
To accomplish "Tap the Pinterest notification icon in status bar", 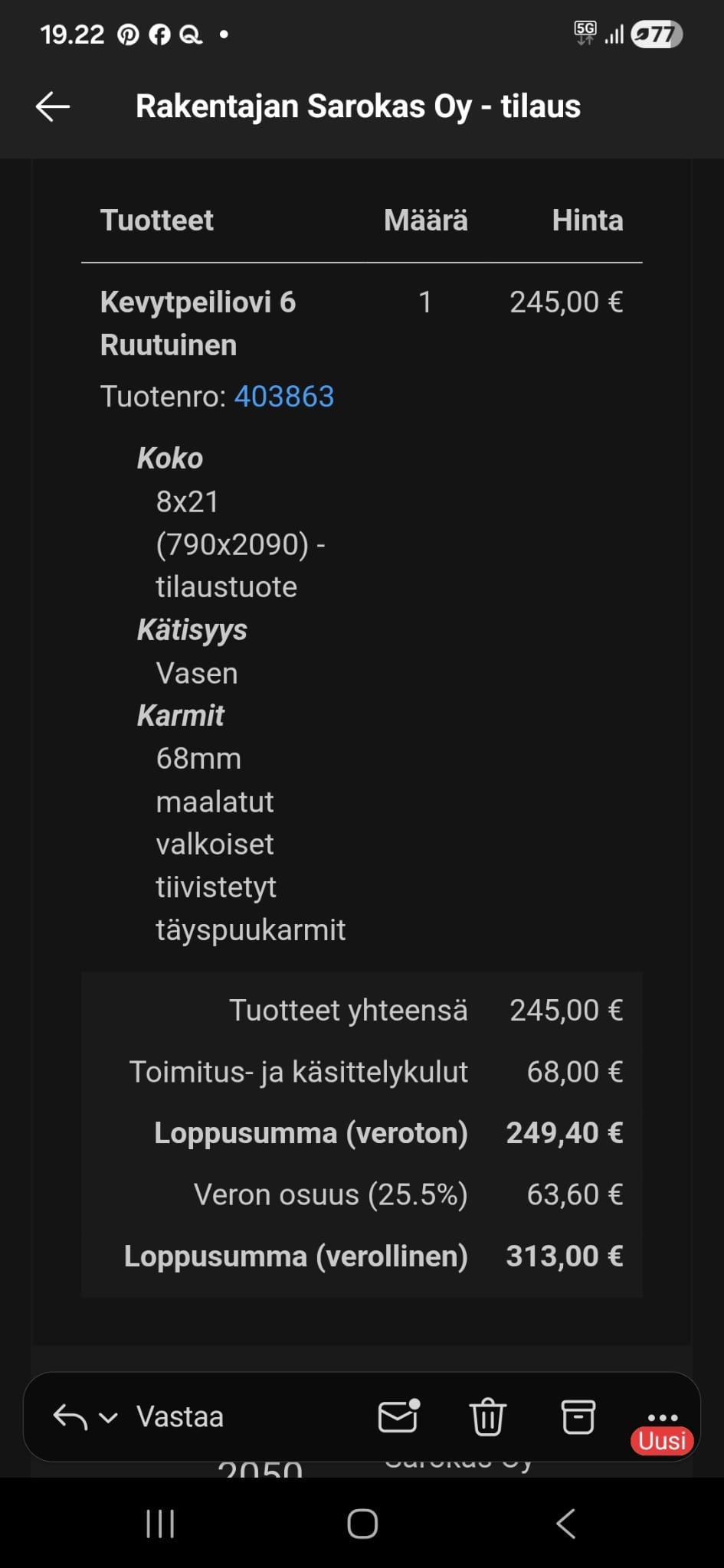I will tap(129, 34).
